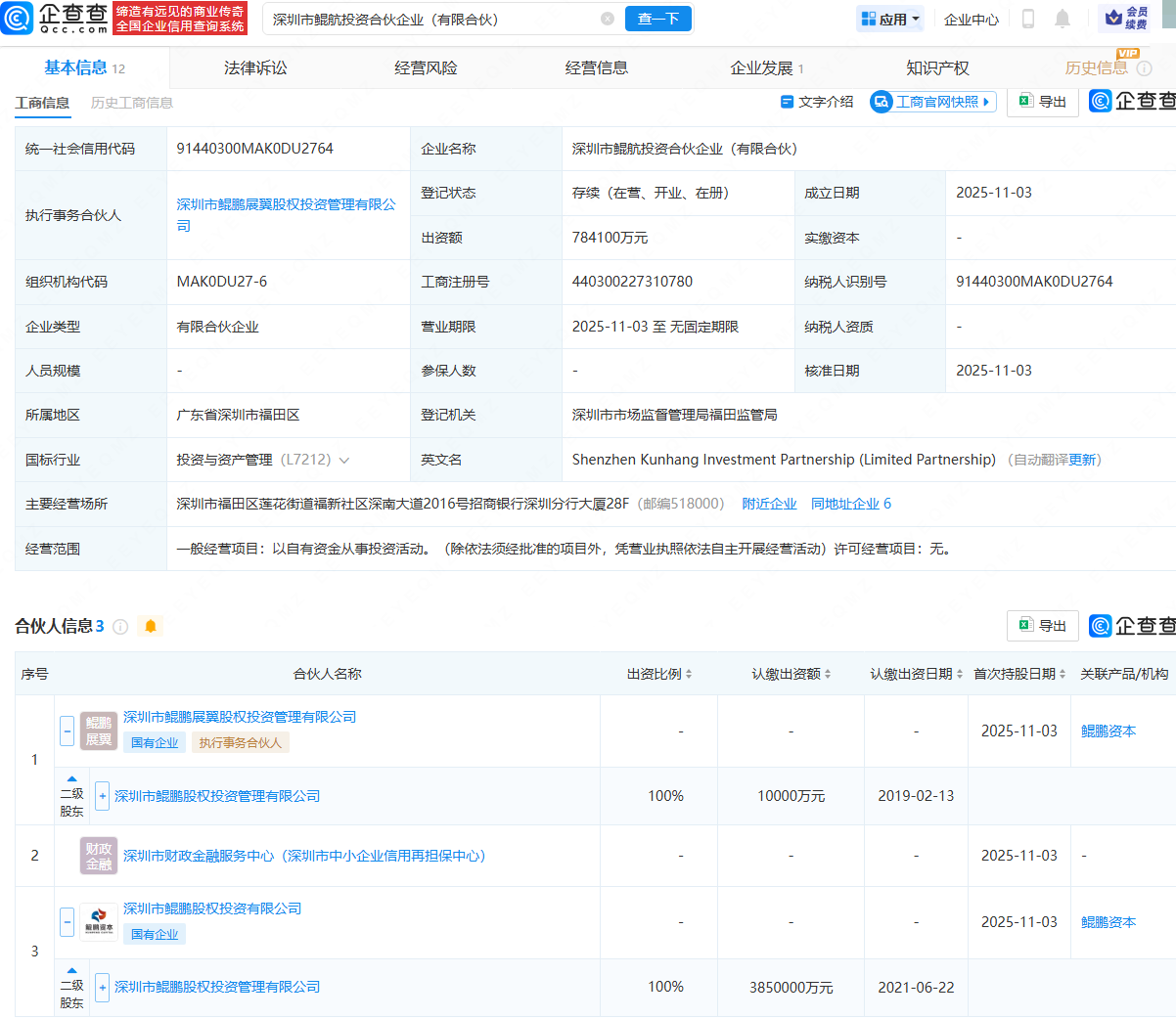Open notifications via the header bell icon

1063,19
